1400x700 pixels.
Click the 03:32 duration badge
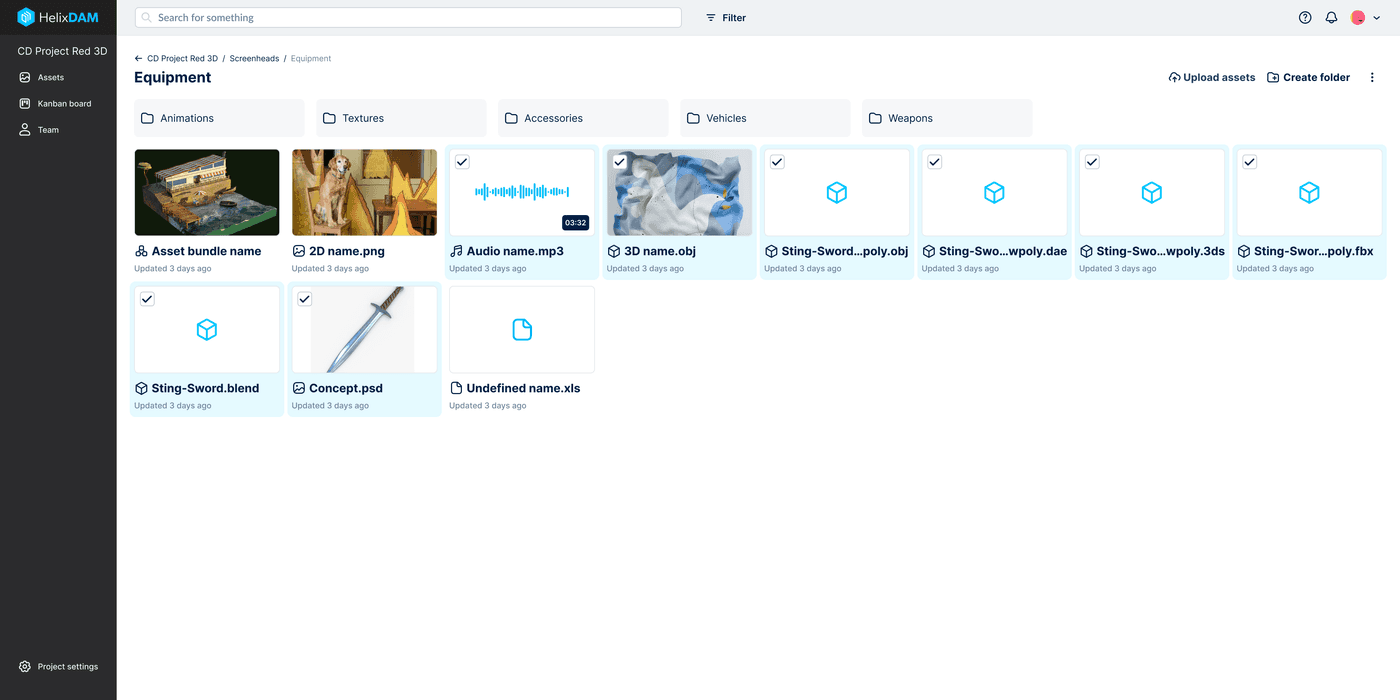pos(575,223)
